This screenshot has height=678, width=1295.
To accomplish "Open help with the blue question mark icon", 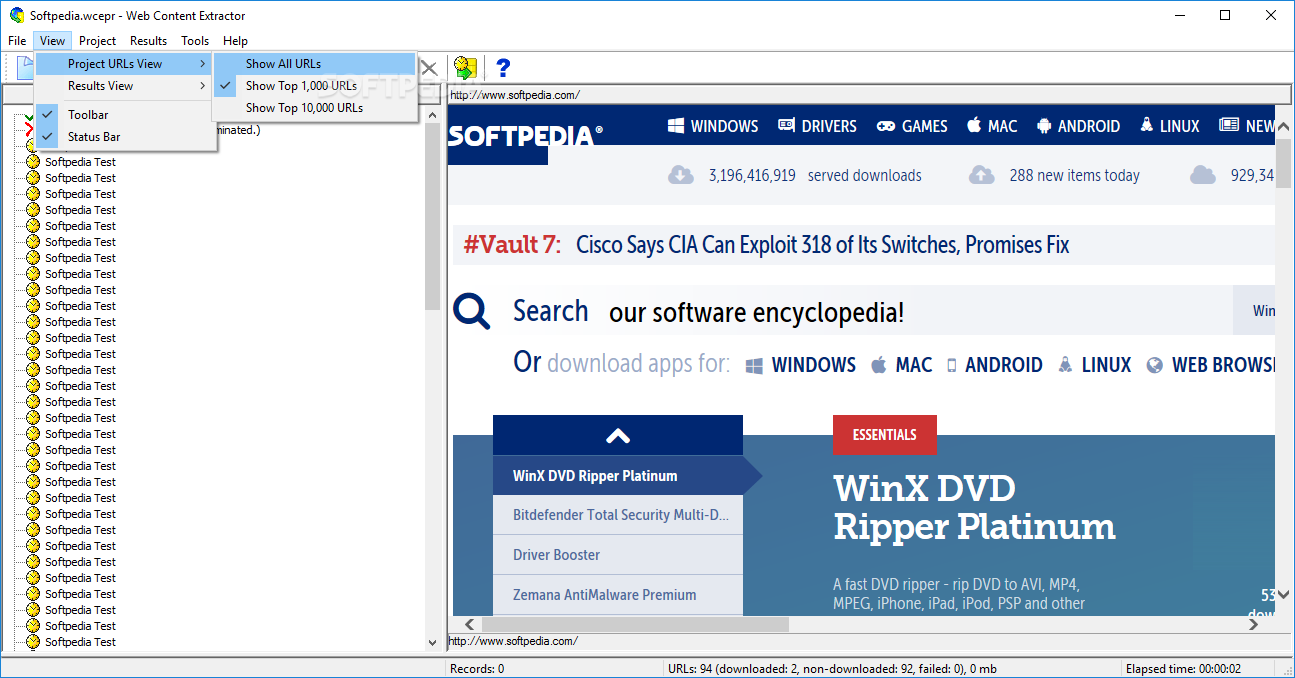I will [503, 68].
